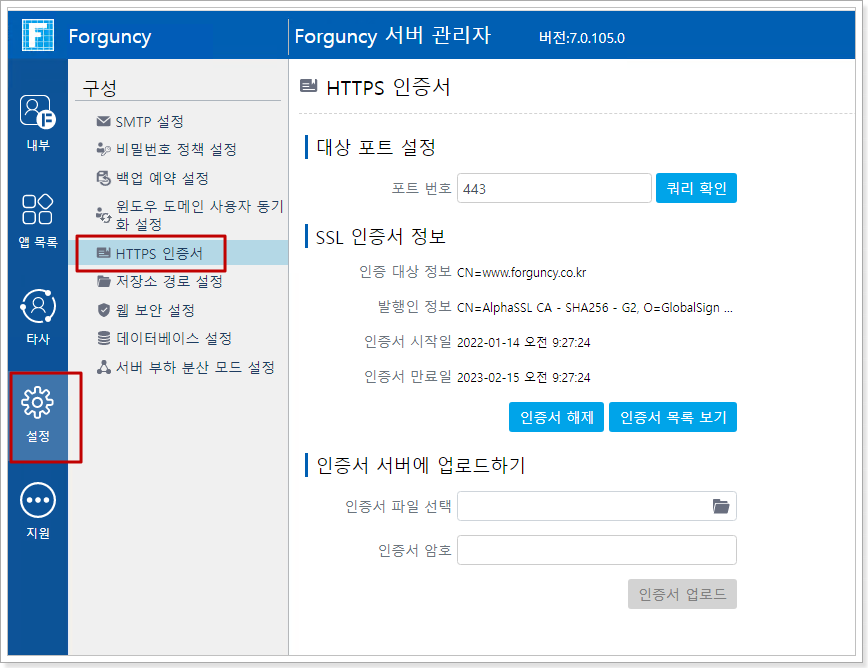Screen dimensions: 868x668
Task: Select HTTPS 인증서 in the sidebar
Action: (x=158, y=254)
